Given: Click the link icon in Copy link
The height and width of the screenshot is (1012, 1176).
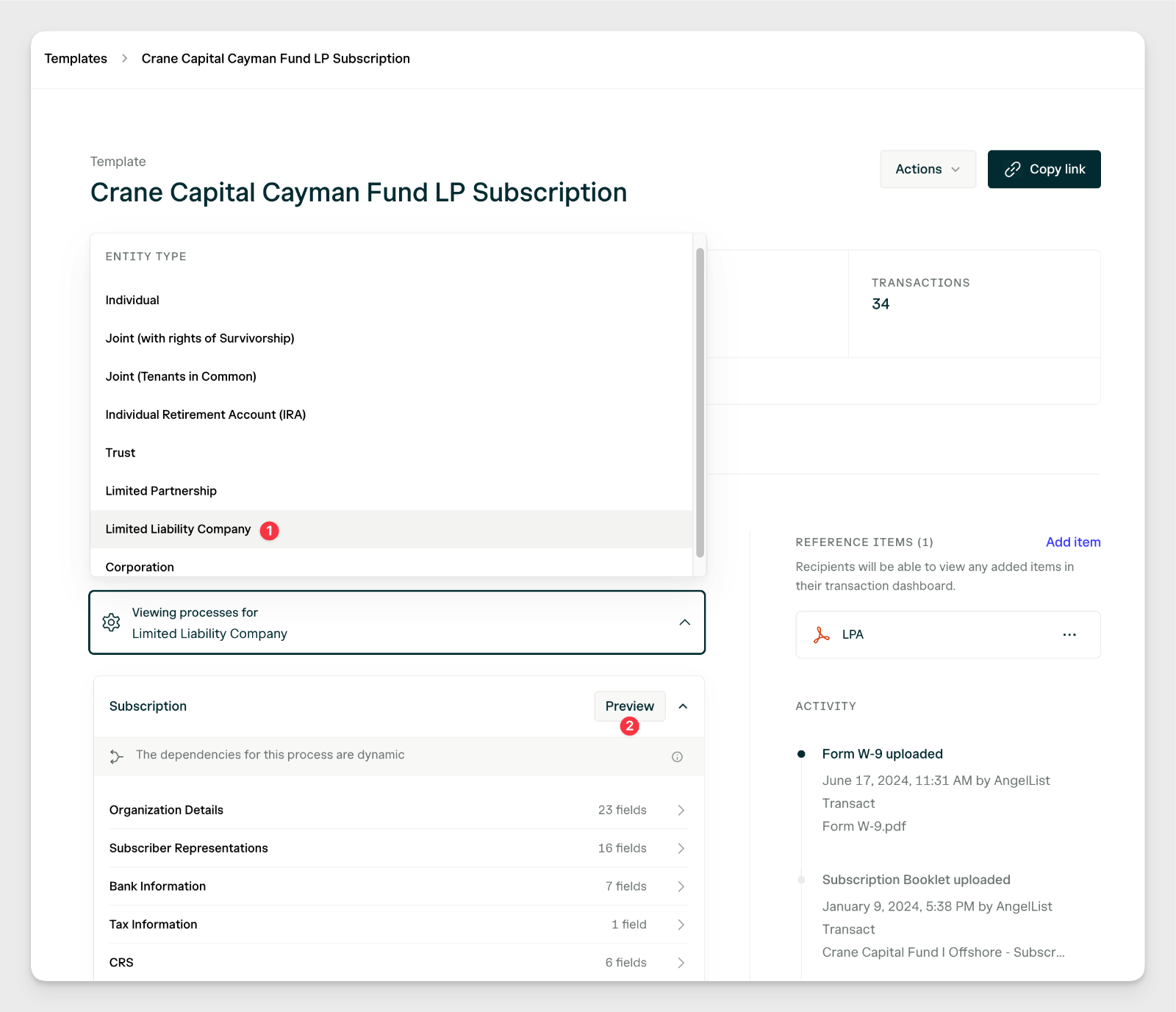Looking at the screenshot, I should tap(1012, 170).
